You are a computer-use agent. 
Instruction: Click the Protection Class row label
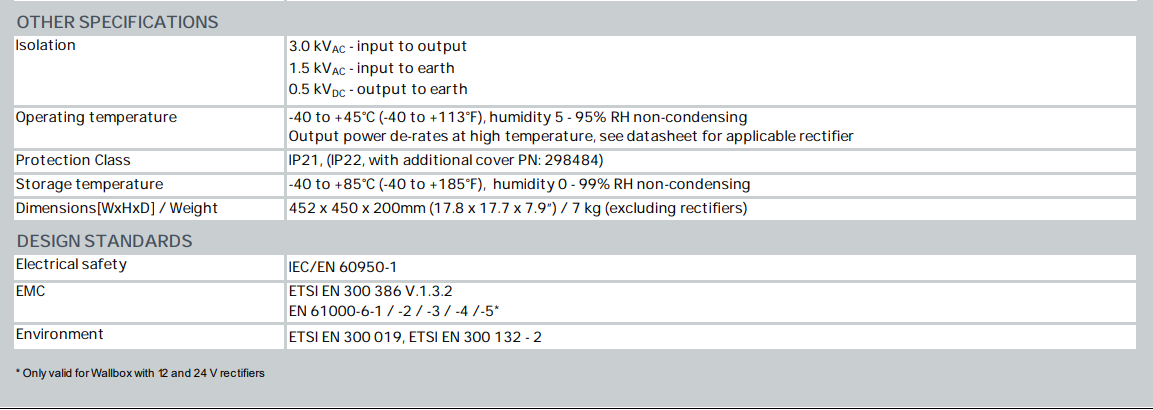[x=73, y=160]
